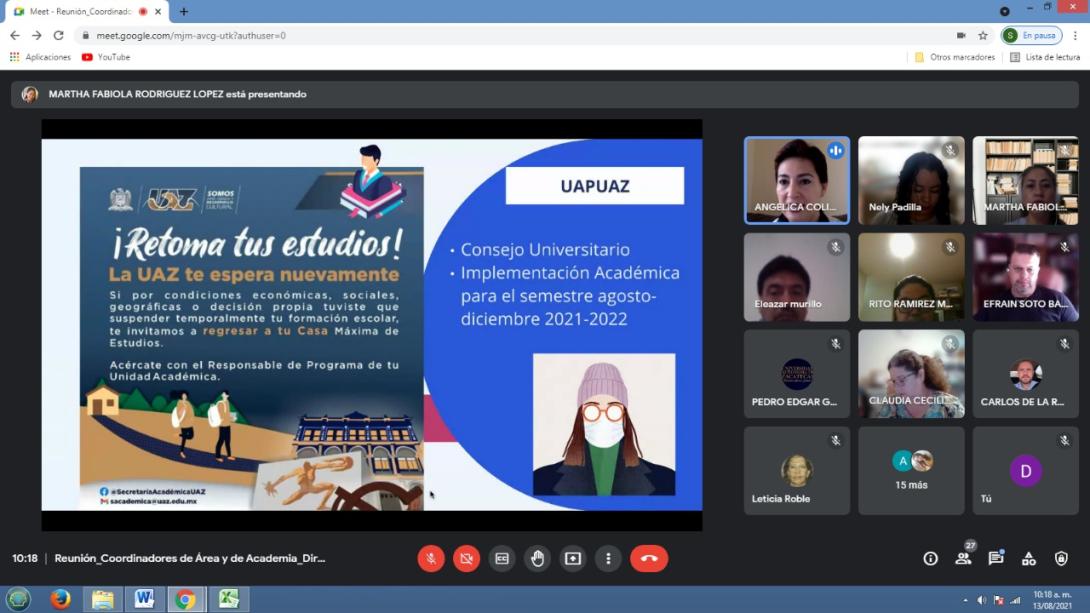Open the Lista de lectura panel
The image size is (1090, 613).
pos(1045,57)
